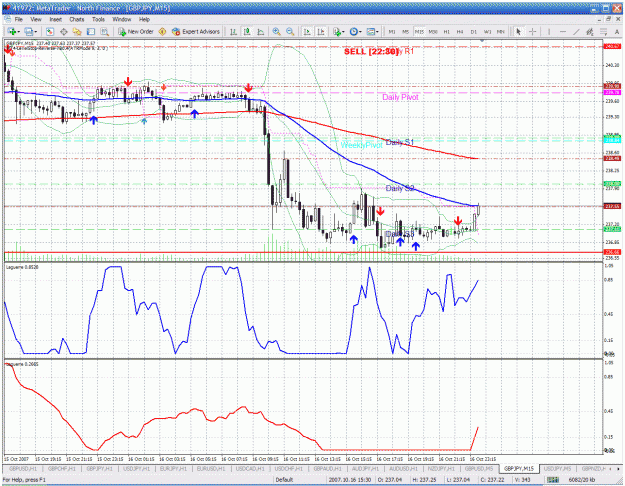The width and height of the screenshot is (625, 486).
Task: Switch to GBPCHF,H1 chart tab
Action: (61, 469)
